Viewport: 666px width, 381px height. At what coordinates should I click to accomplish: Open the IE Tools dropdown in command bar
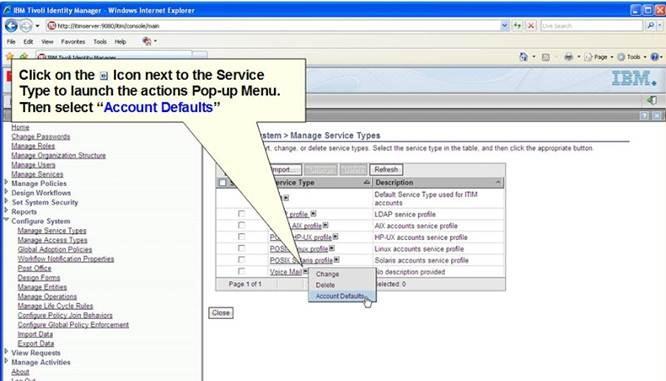click(632, 57)
